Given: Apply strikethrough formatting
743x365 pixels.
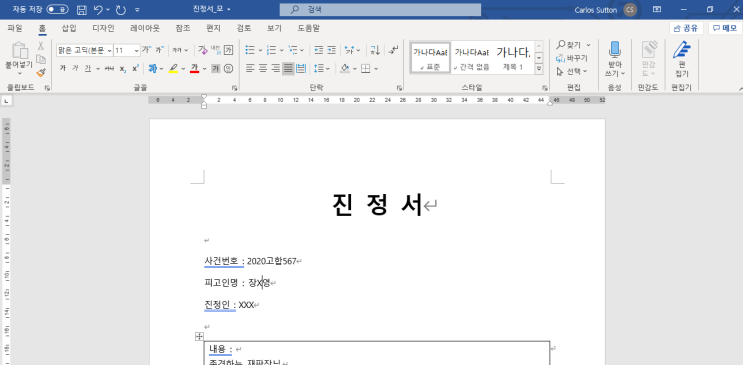Looking at the screenshot, I should [x=109, y=69].
